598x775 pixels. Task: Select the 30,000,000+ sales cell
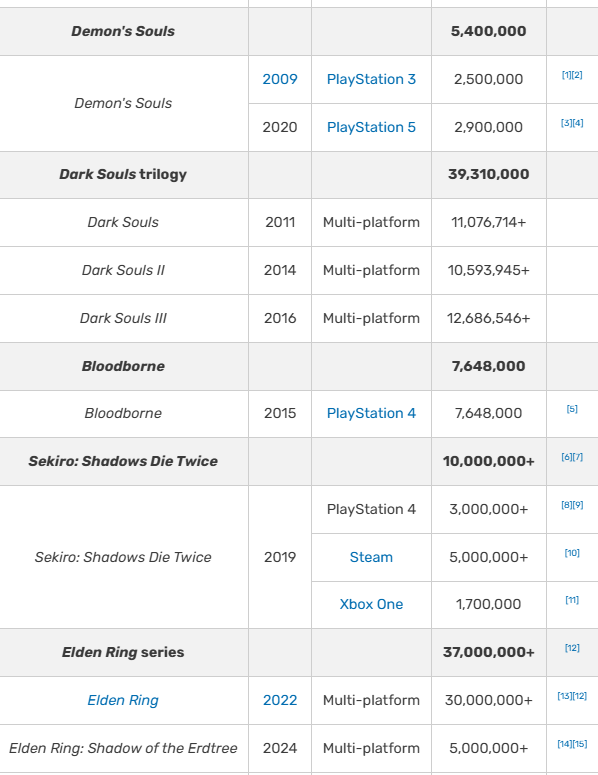click(488, 700)
